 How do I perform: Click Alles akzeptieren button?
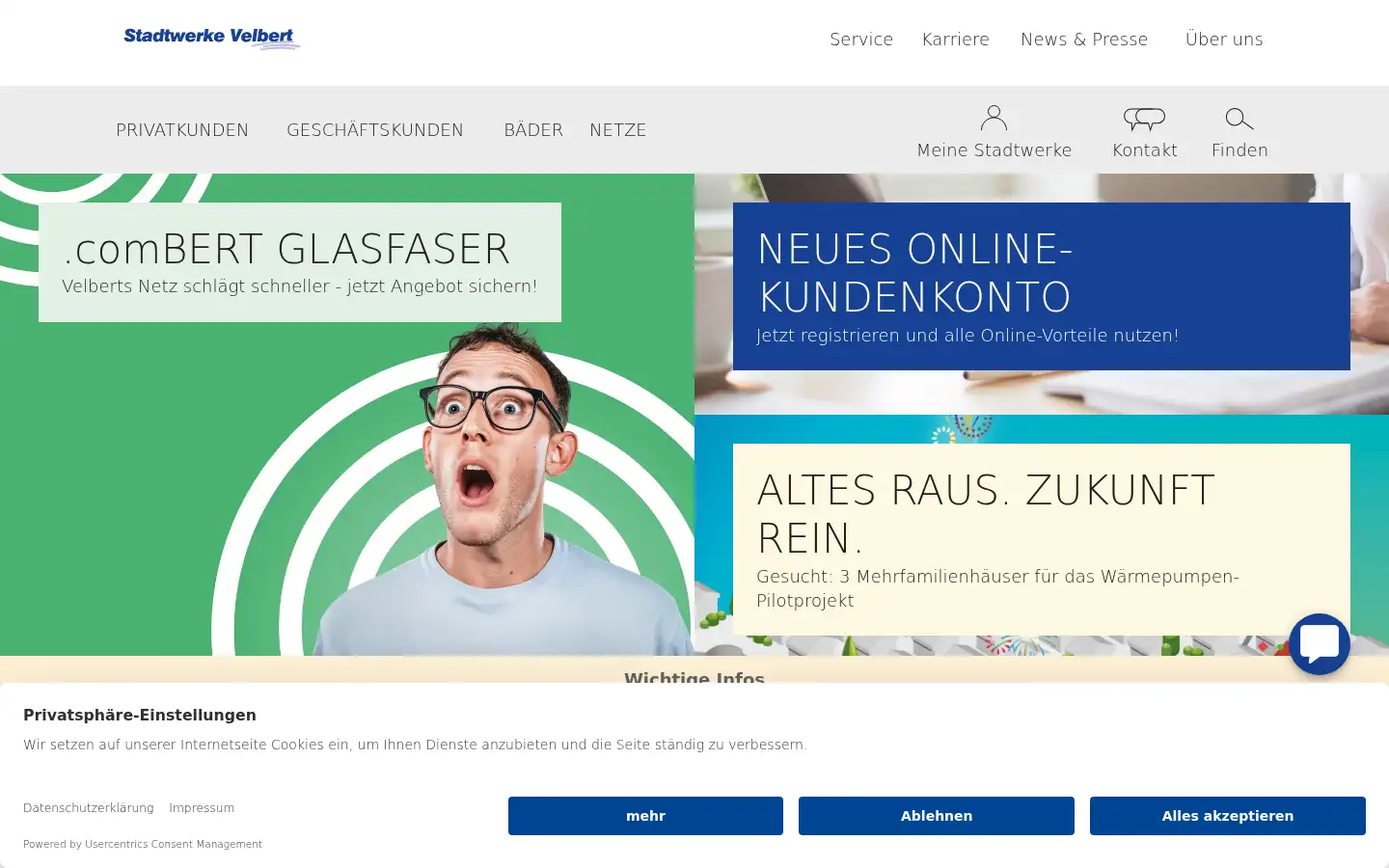(1228, 816)
